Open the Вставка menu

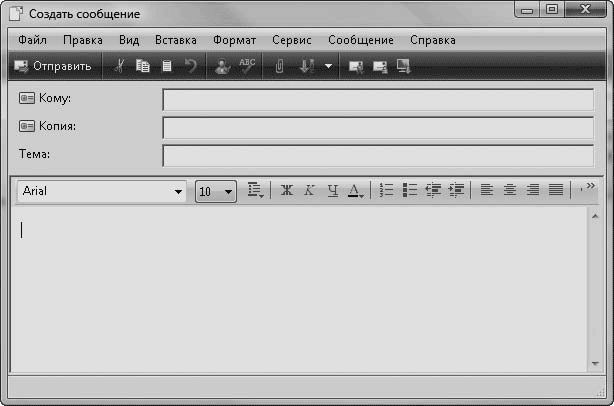tap(176, 40)
